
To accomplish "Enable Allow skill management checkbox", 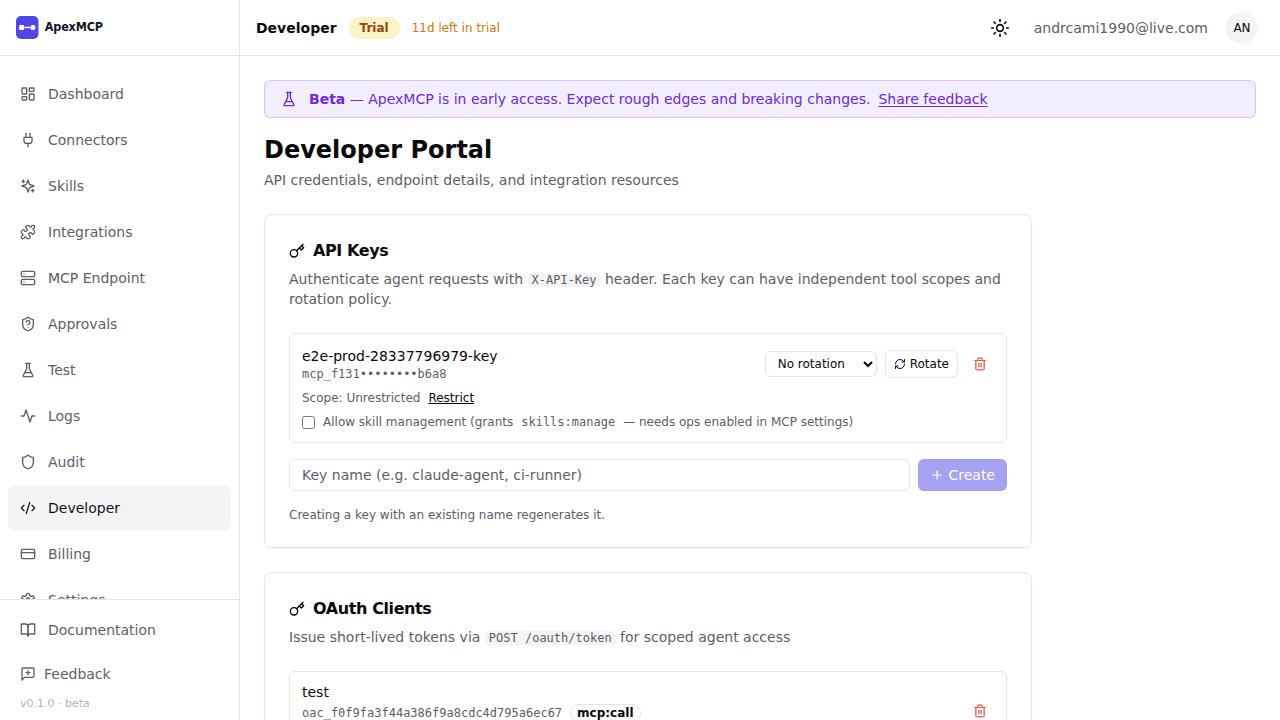I will [x=308, y=422].
